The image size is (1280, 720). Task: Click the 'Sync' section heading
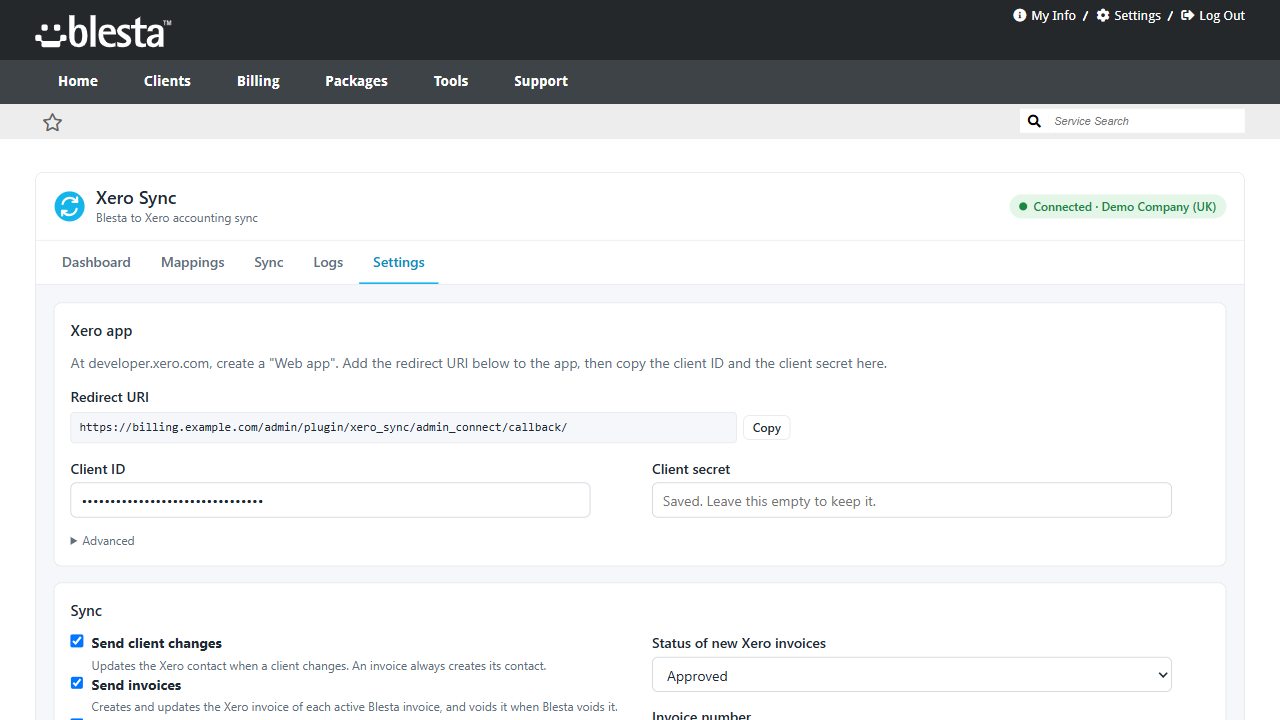point(87,611)
